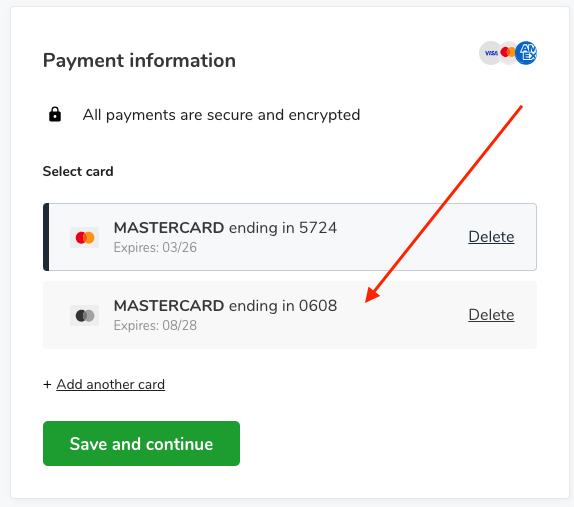Click the Select card label
The height and width of the screenshot is (507, 574).
78,171
